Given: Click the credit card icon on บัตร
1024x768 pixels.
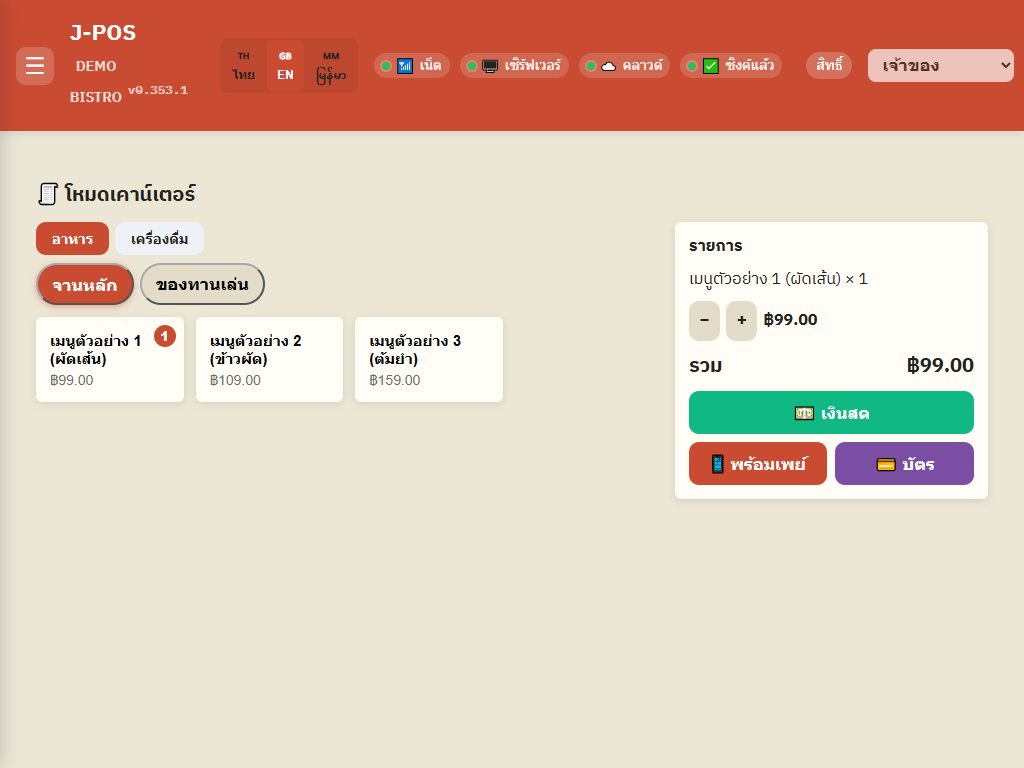Looking at the screenshot, I should click(886, 464).
